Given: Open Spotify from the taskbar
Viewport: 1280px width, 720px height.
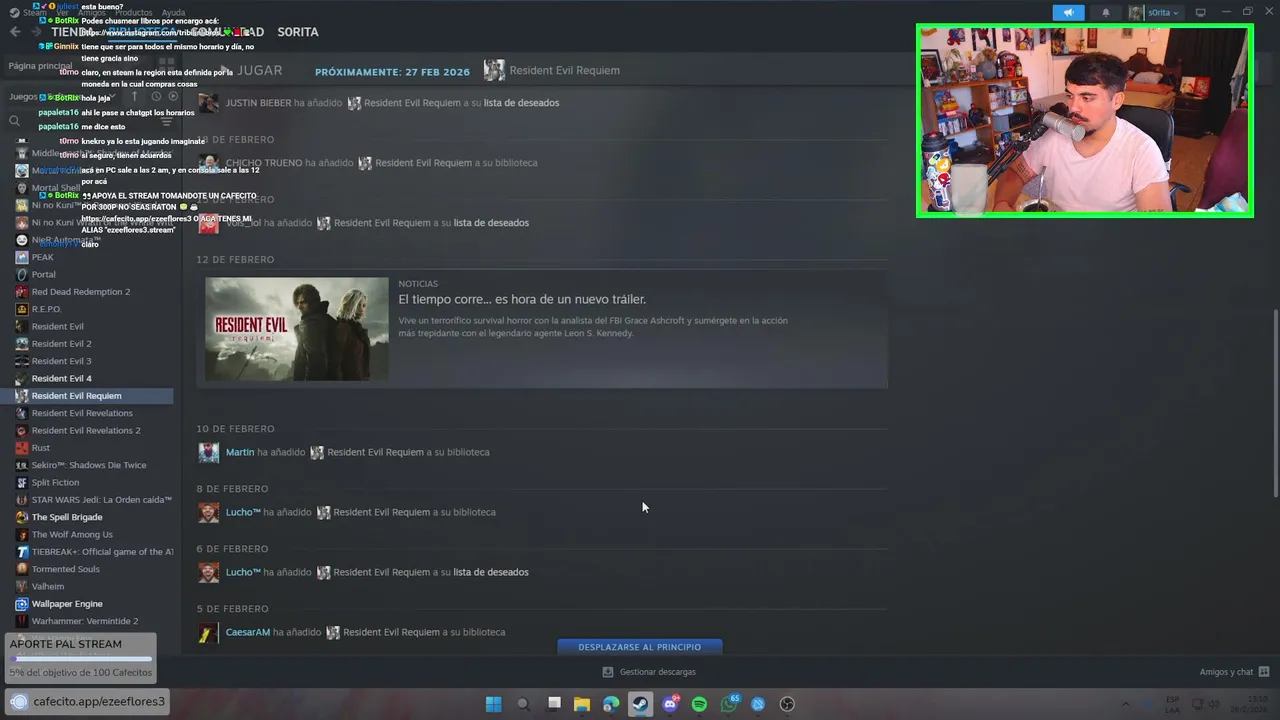Looking at the screenshot, I should 699,704.
